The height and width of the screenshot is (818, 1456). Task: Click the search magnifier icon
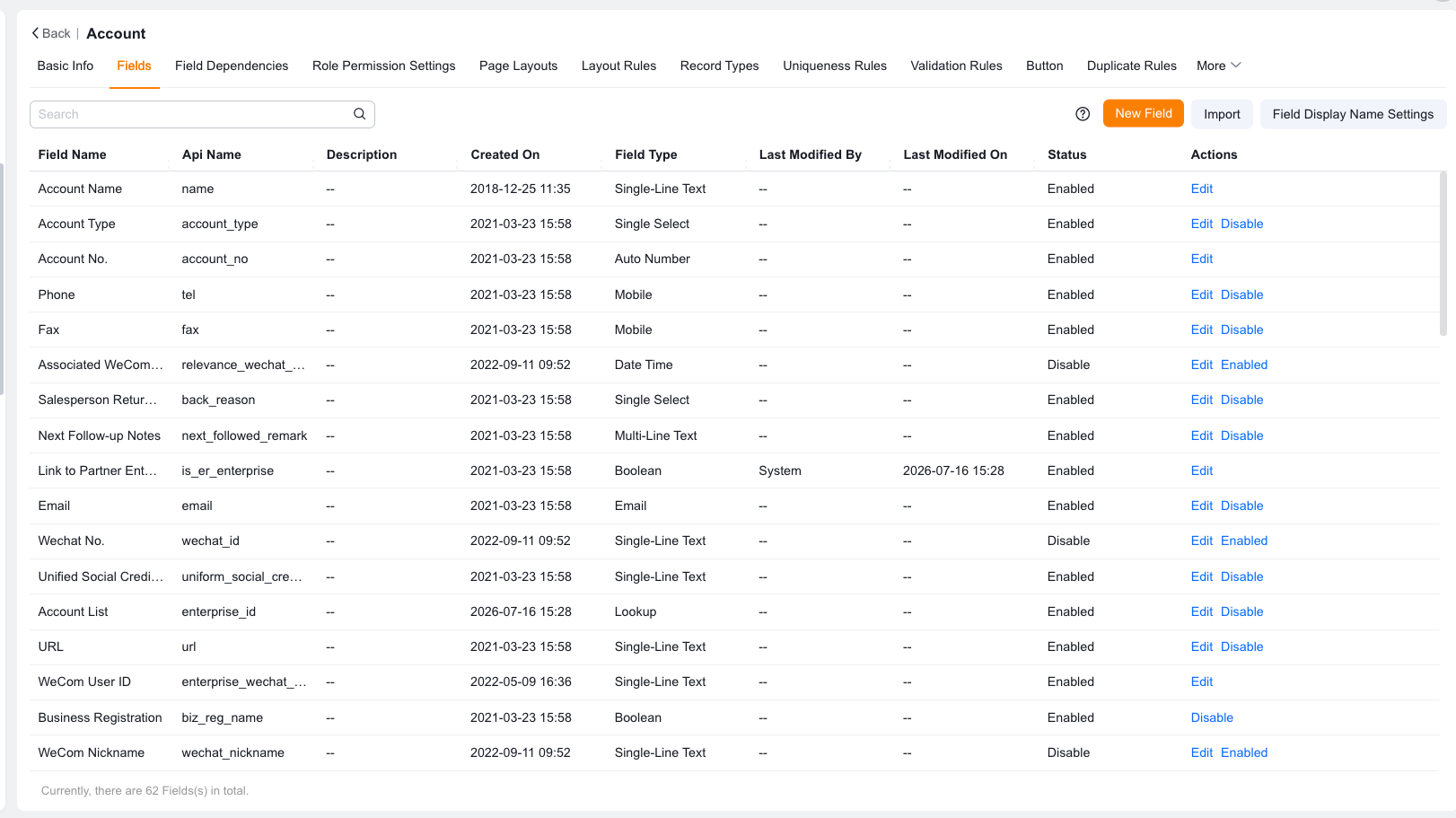(359, 114)
